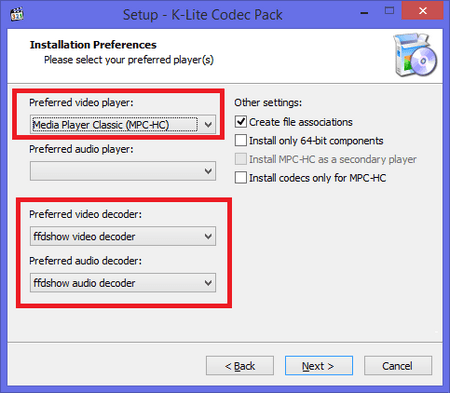The height and width of the screenshot is (393, 450).
Task: Open the Preferred audio decoder dropdown
Action: pos(123,283)
